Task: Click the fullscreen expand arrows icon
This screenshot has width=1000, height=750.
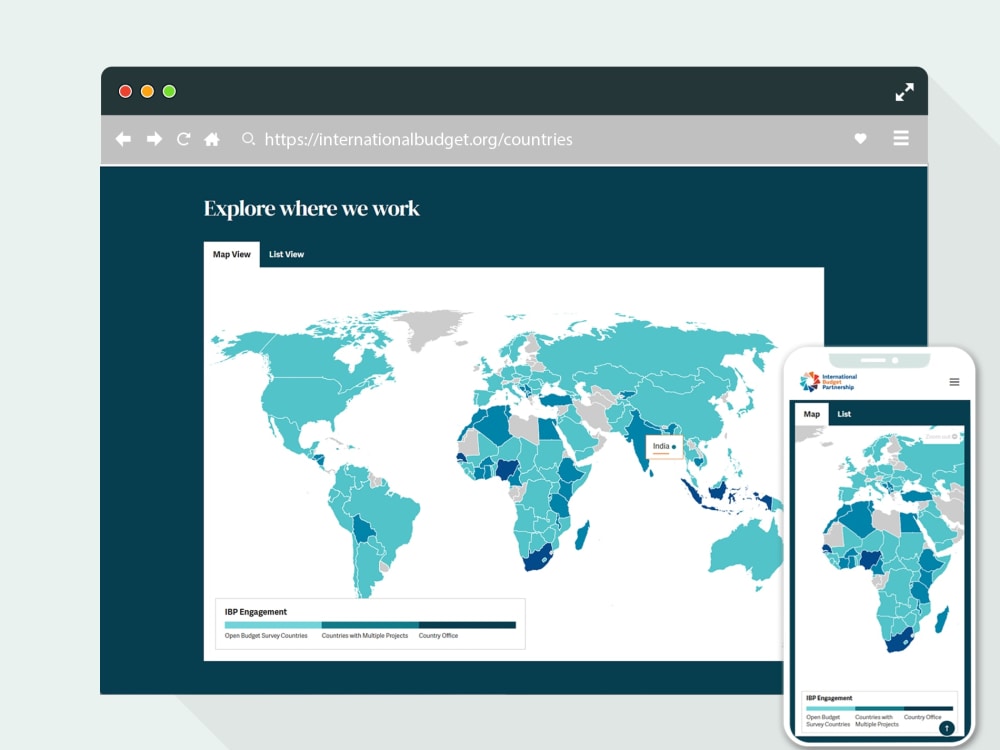Action: click(x=904, y=92)
